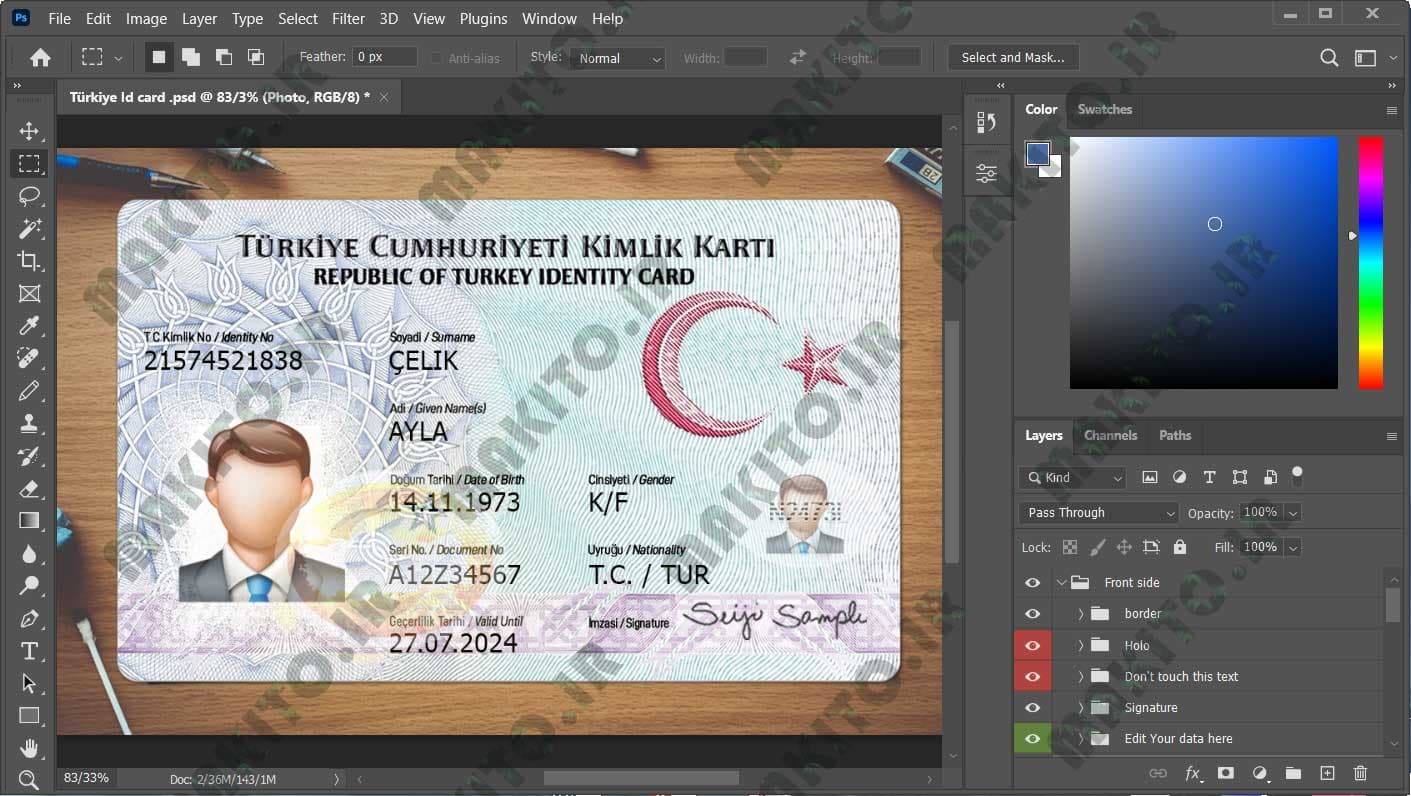Click the Home icon in options bar
This screenshot has height=796, width=1411.
point(40,58)
